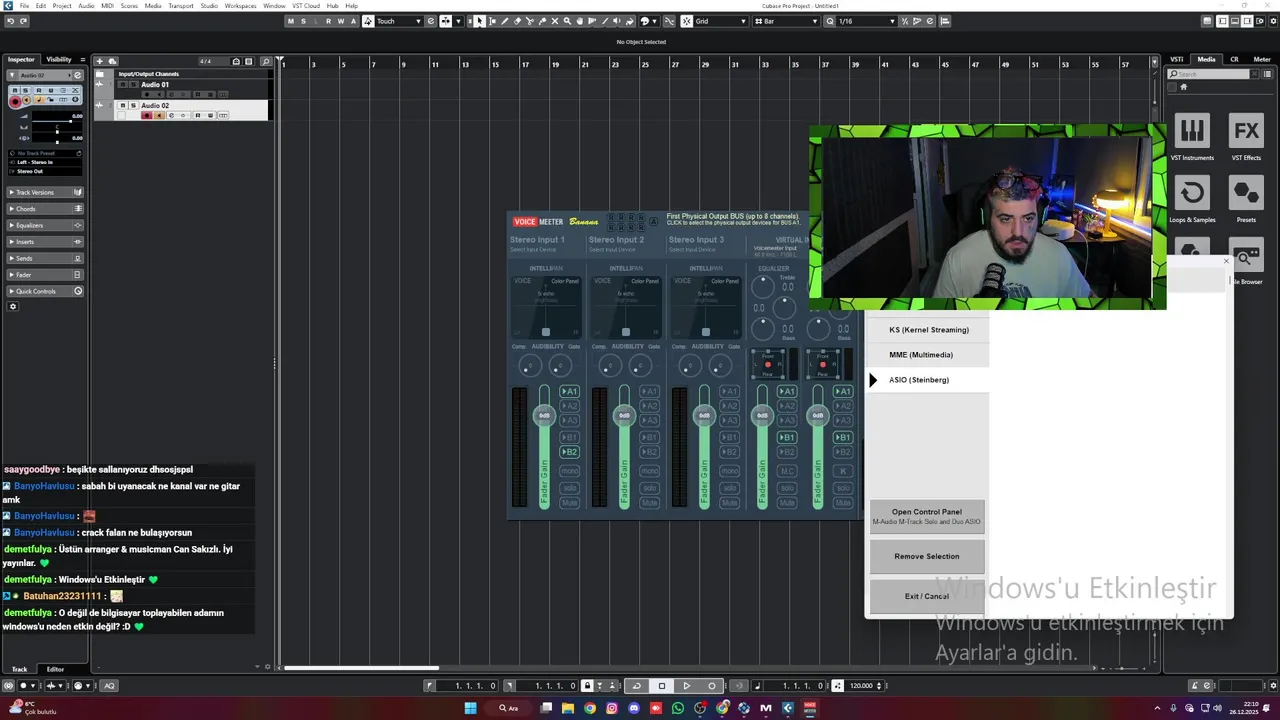Expand the Equalizers inspector section
The width and height of the screenshot is (1280, 720).
point(46,225)
